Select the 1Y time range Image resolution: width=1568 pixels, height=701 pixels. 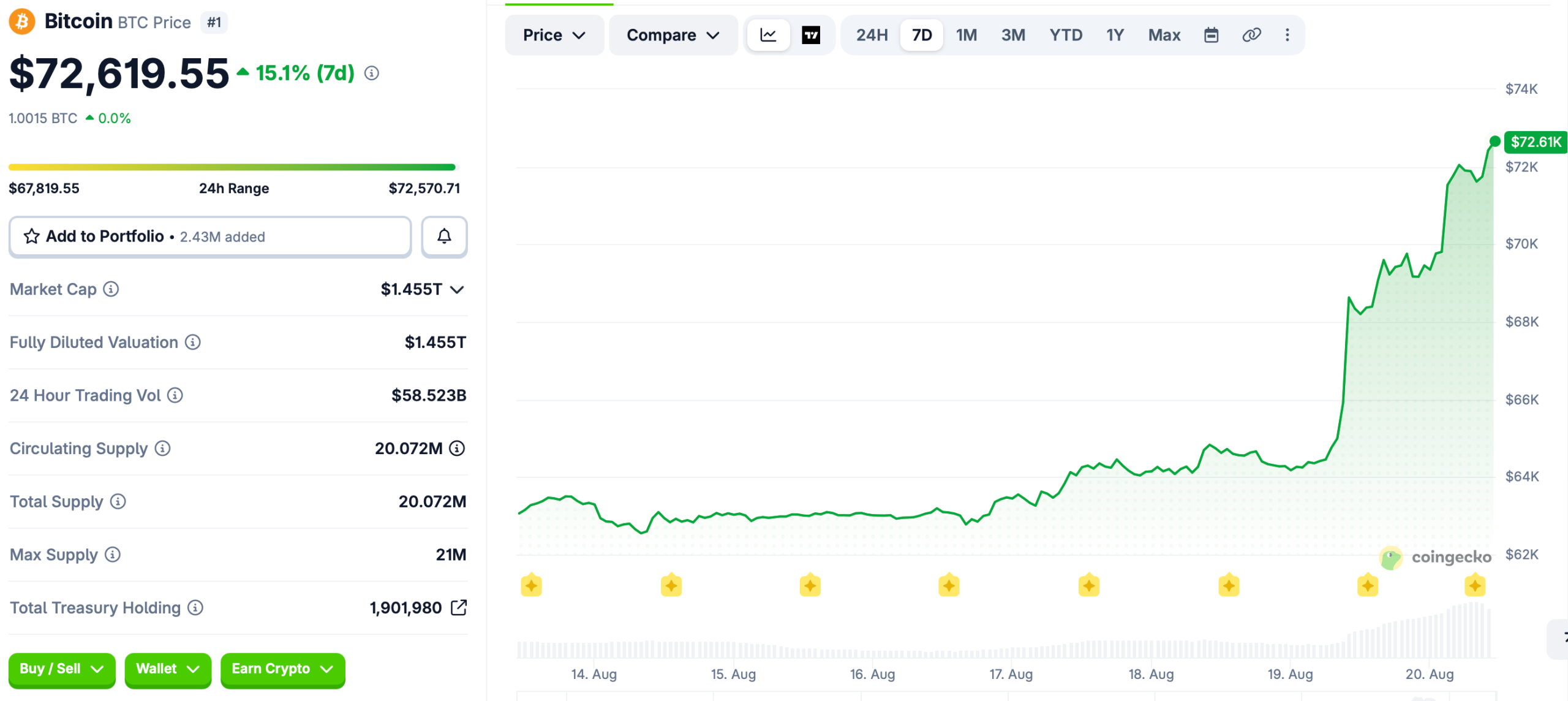point(1115,35)
